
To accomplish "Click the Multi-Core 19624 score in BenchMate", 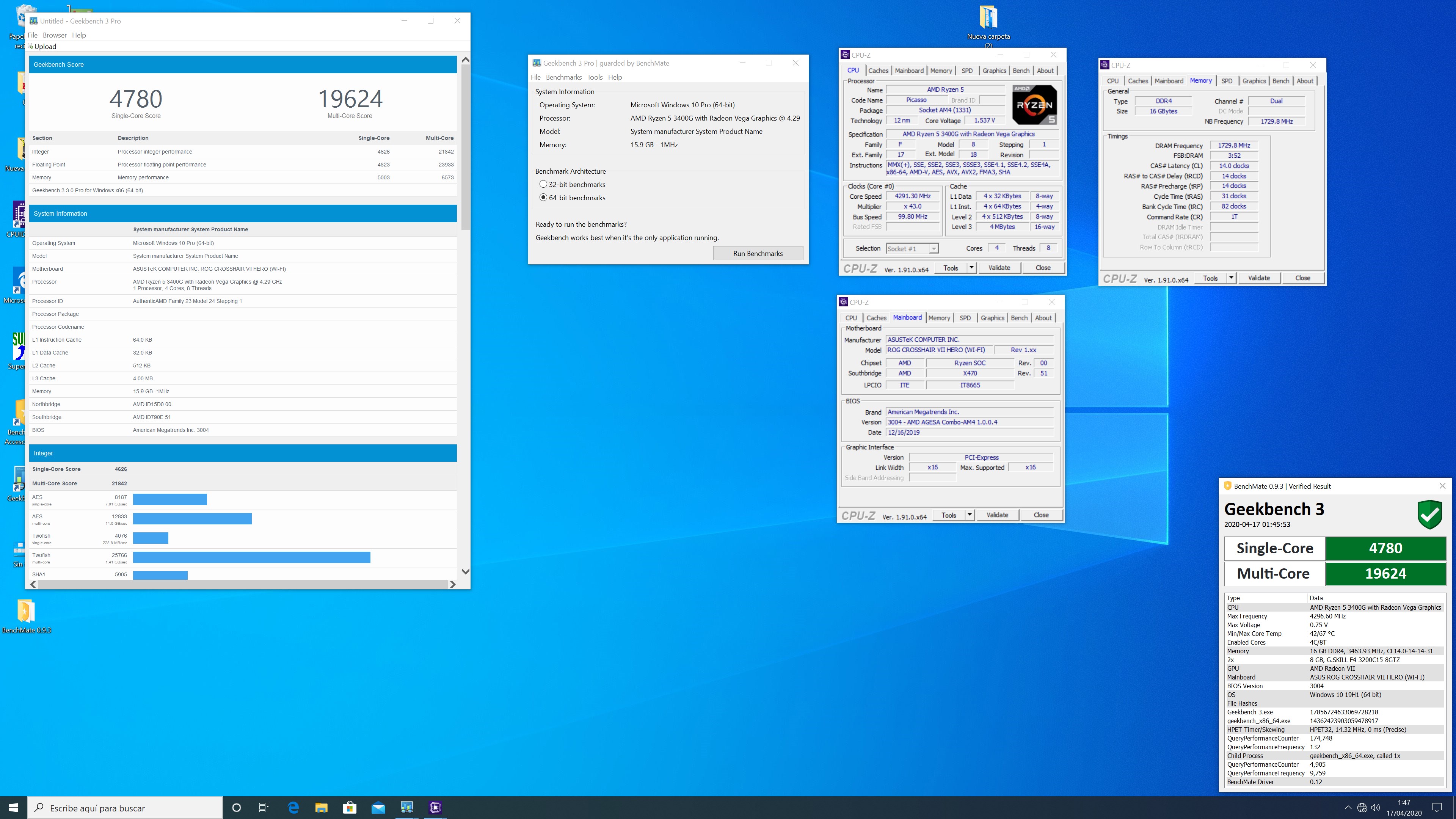I will click(1385, 573).
